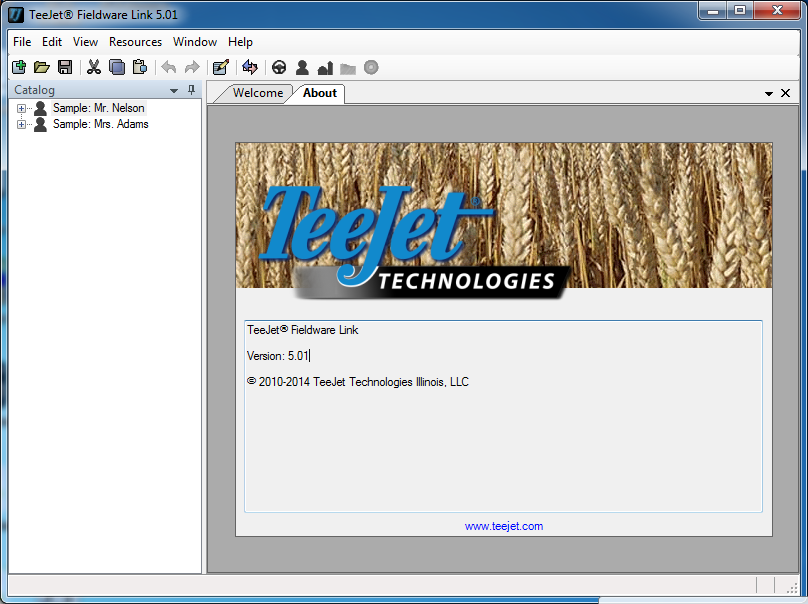Select Sample: Mrs. Adams in the catalog
808x604 pixels.
(100, 124)
